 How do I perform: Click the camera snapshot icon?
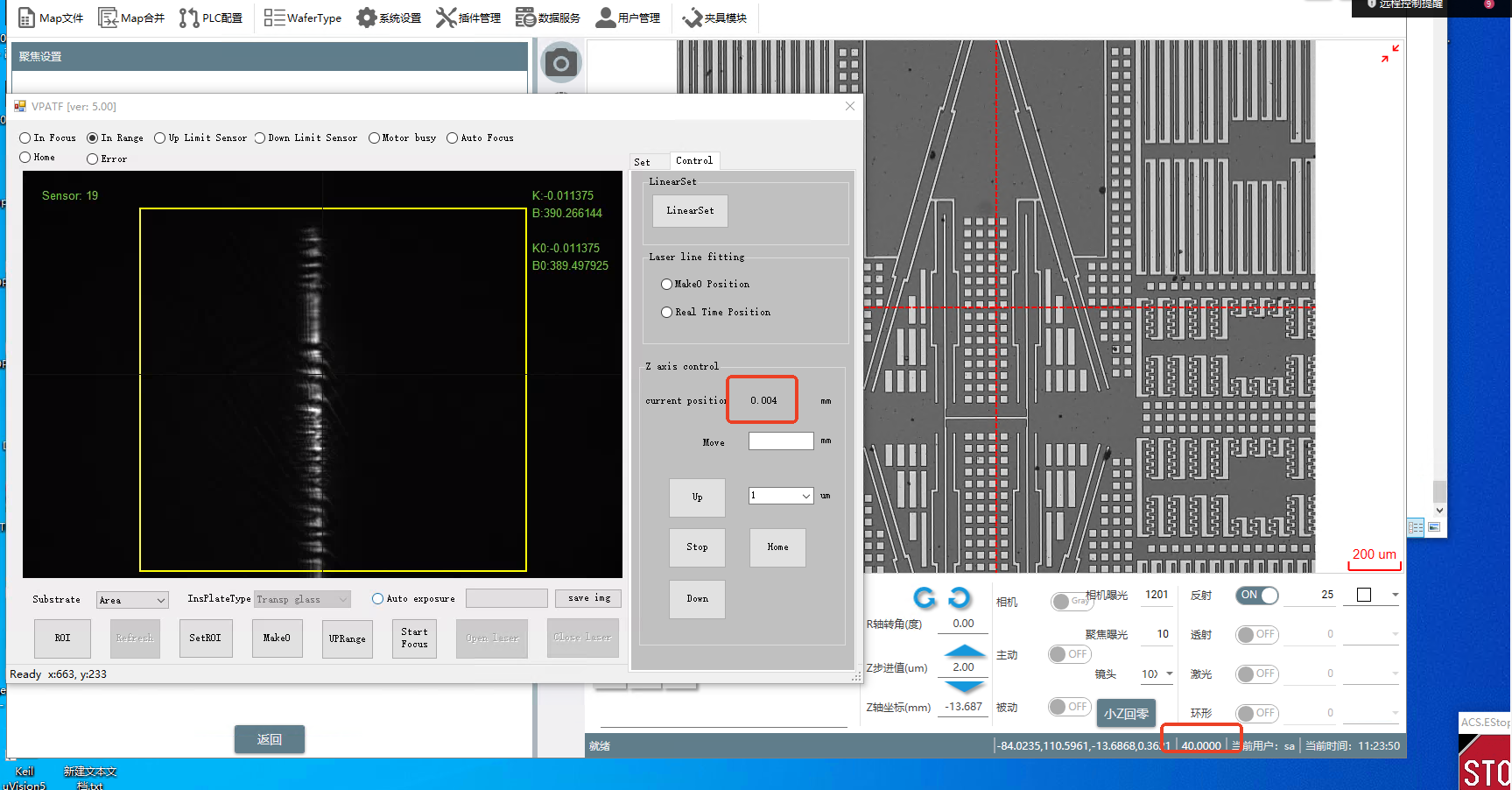tap(561, 63)
